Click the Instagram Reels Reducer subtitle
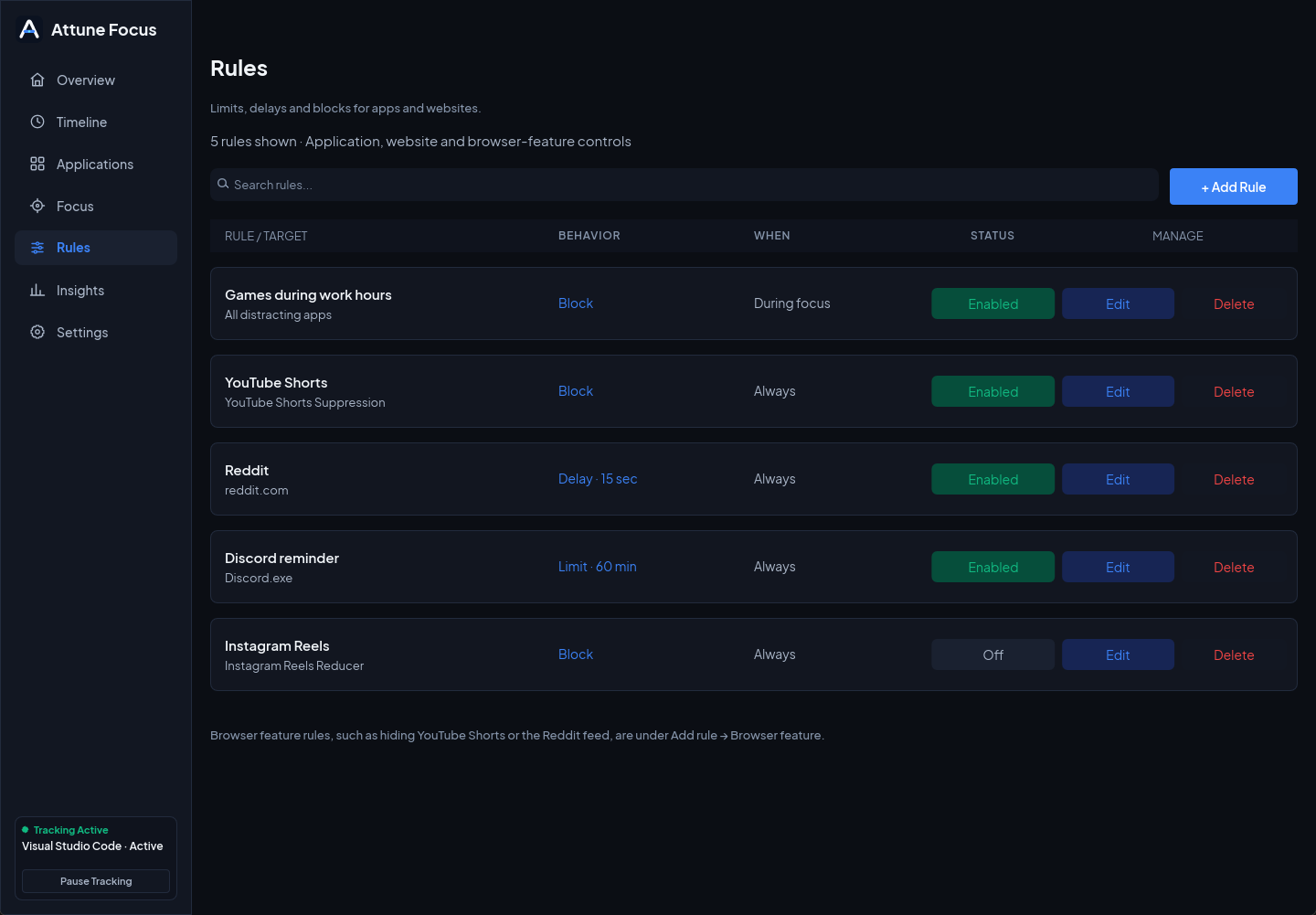The height and width of the screenshot is (915, 1316). coord(294,665)
